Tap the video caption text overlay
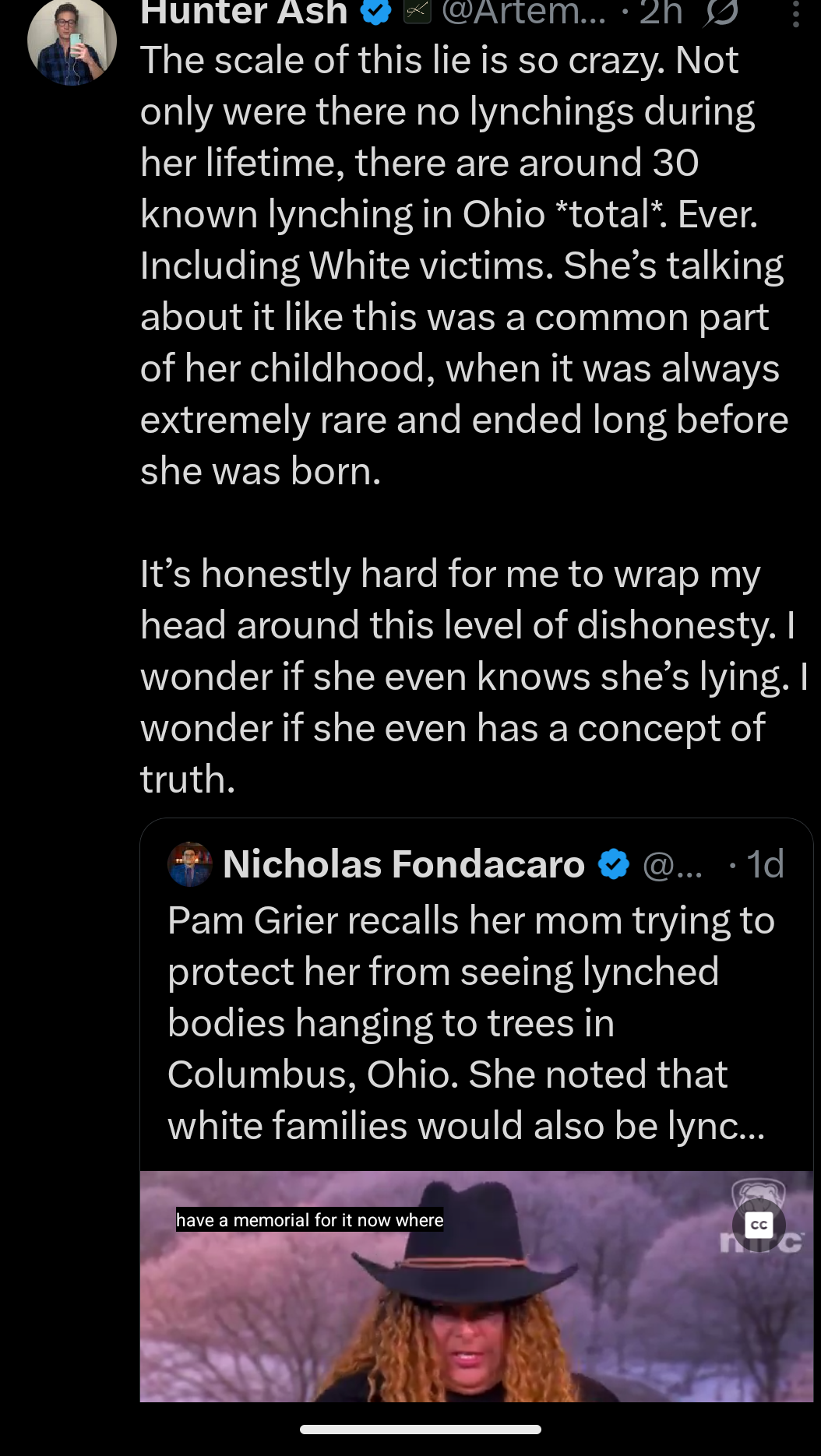 point(309,1220)
